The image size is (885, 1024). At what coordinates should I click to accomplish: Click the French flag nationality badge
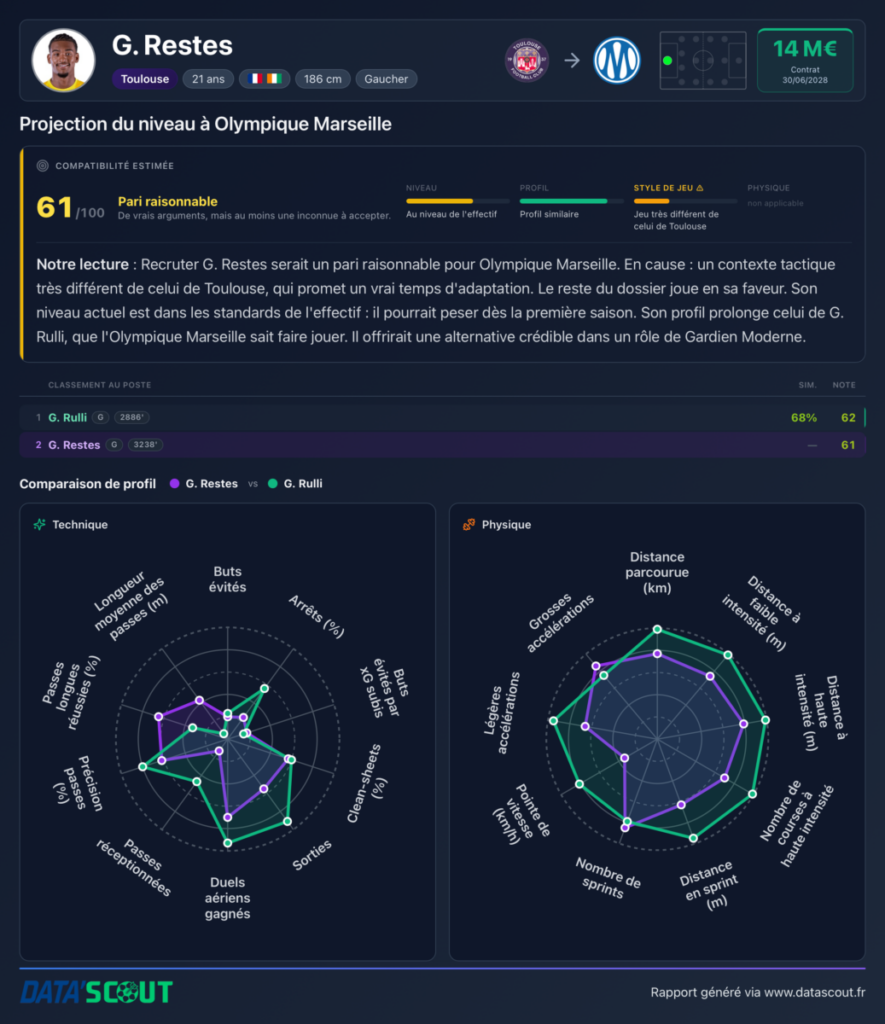pyautogui.click(x=265, y=79)
